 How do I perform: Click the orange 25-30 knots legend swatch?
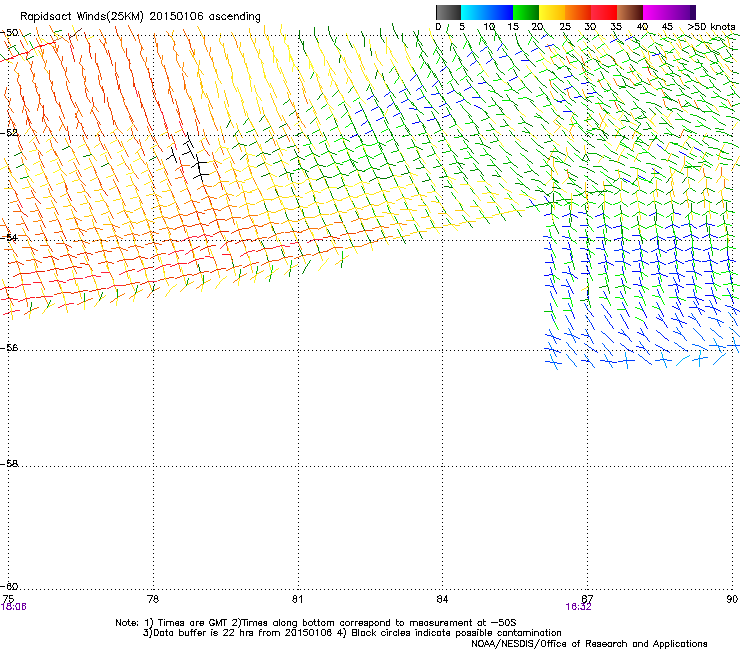click(x=578, y=12)
